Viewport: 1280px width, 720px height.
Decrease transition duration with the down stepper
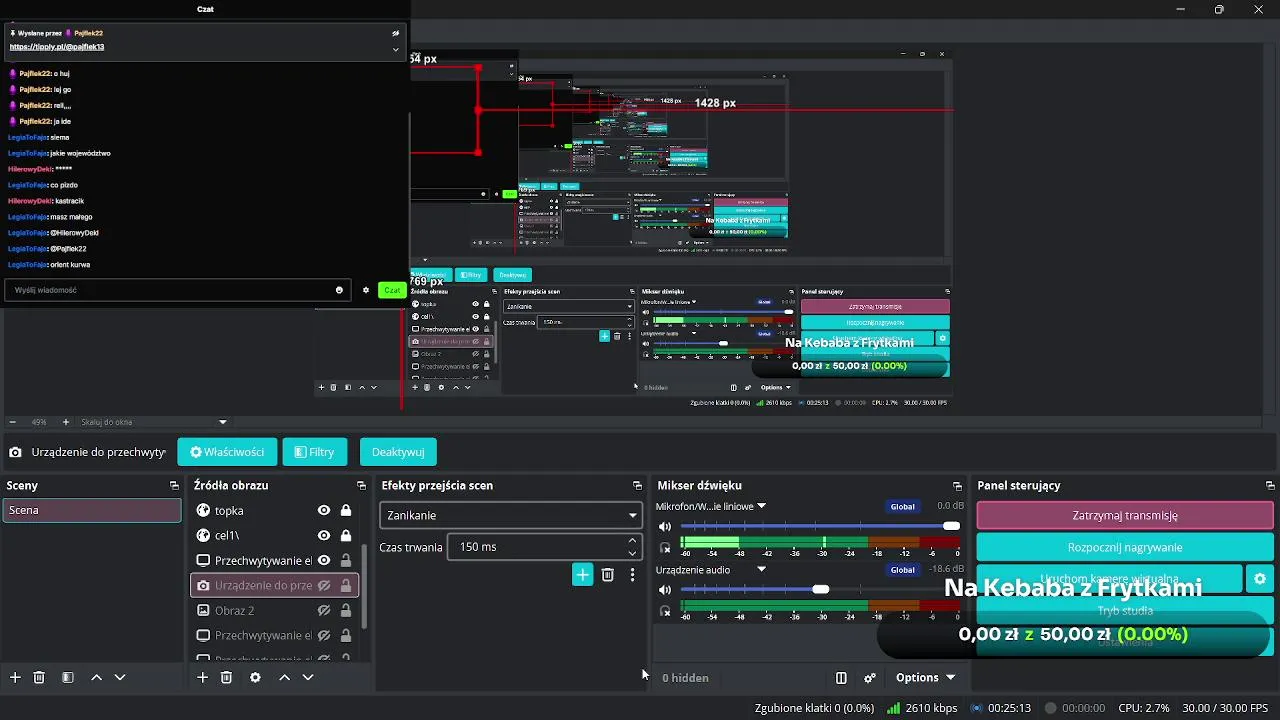(632, 553)
